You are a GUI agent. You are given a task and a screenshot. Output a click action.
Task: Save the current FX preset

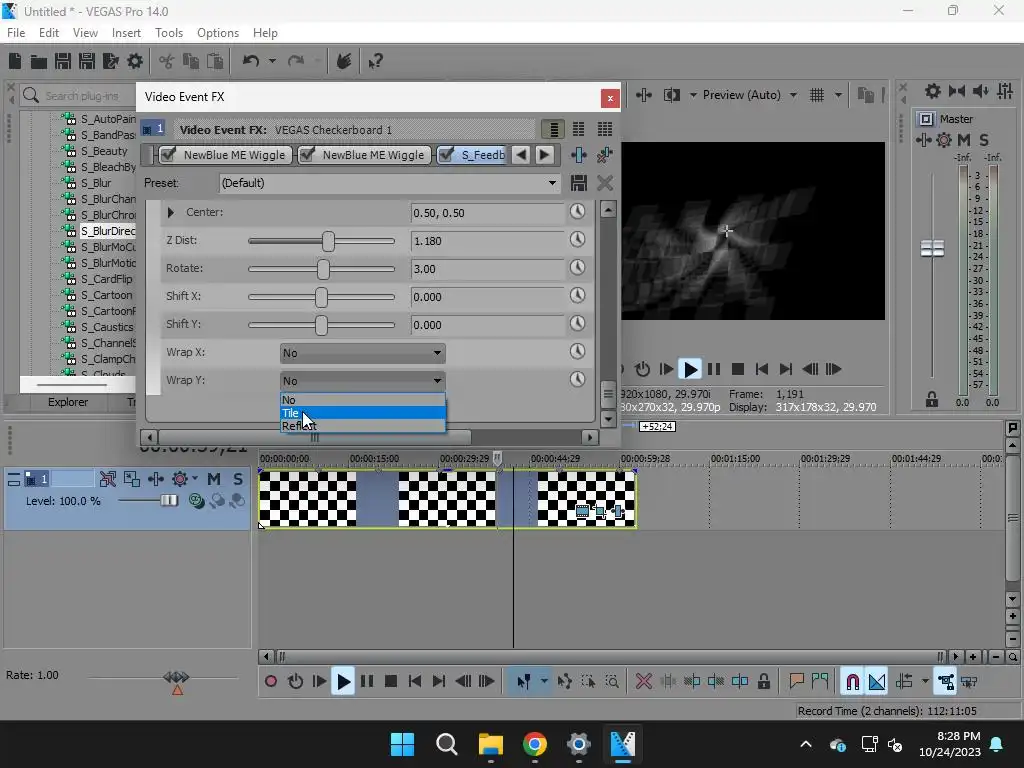coord(579,183)
